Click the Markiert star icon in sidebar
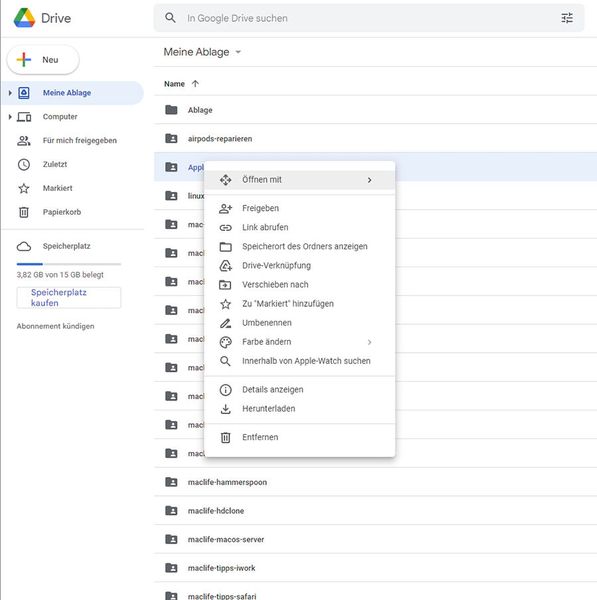The width and height of the screenshot is (597, 600). [x=24, y=188]
